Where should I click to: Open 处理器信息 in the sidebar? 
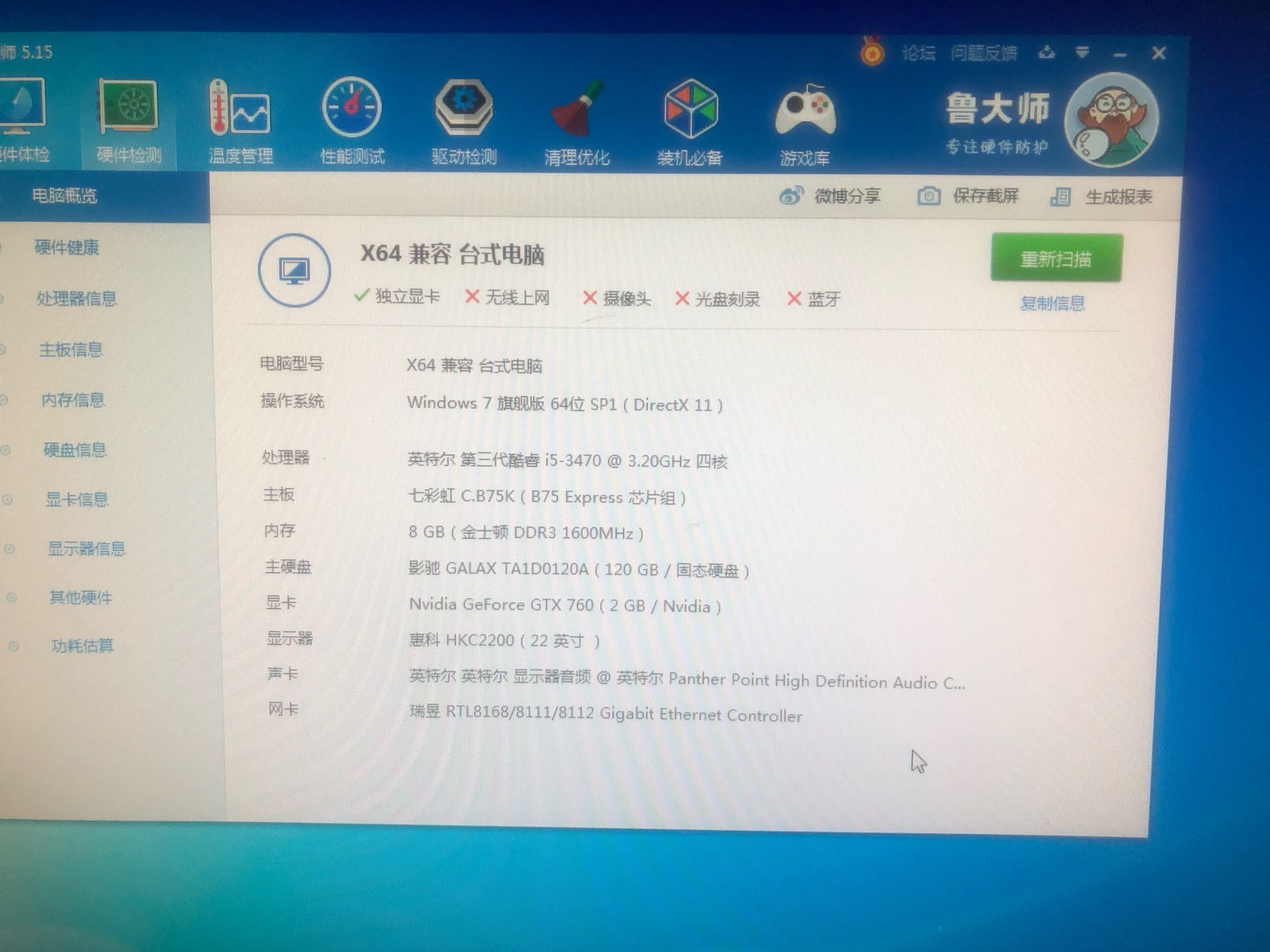(76, 298)
